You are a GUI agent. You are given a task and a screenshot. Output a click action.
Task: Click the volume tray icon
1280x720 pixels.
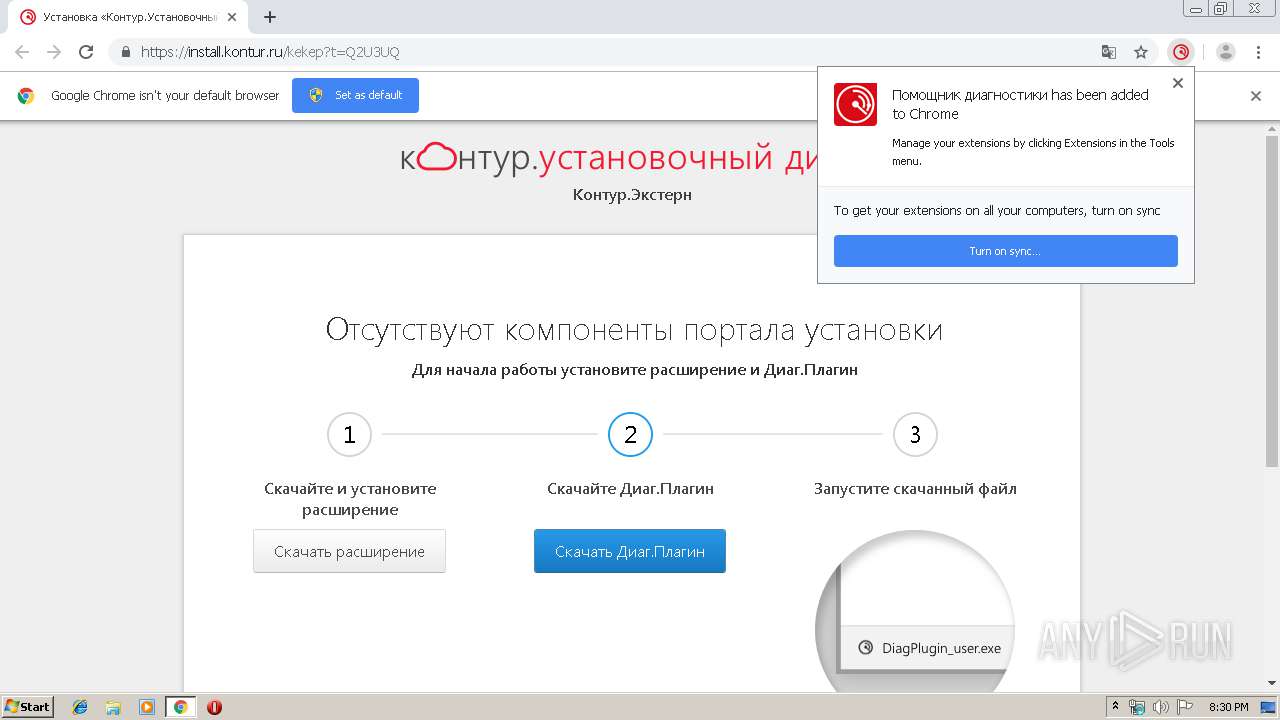[1160, 707]
